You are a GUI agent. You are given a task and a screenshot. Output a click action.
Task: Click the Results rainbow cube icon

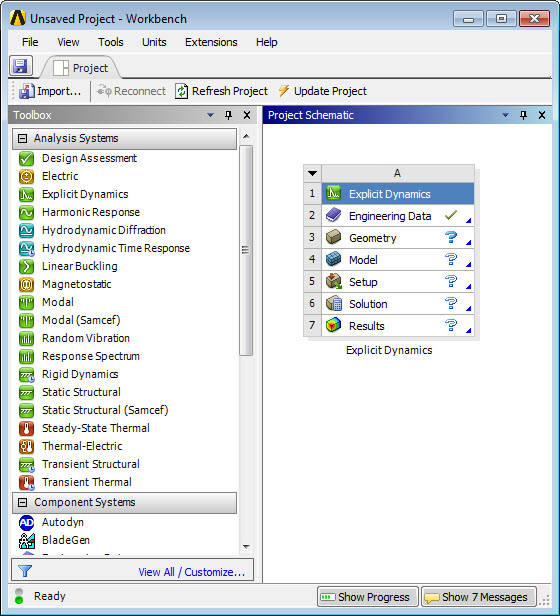coord(334,326)
